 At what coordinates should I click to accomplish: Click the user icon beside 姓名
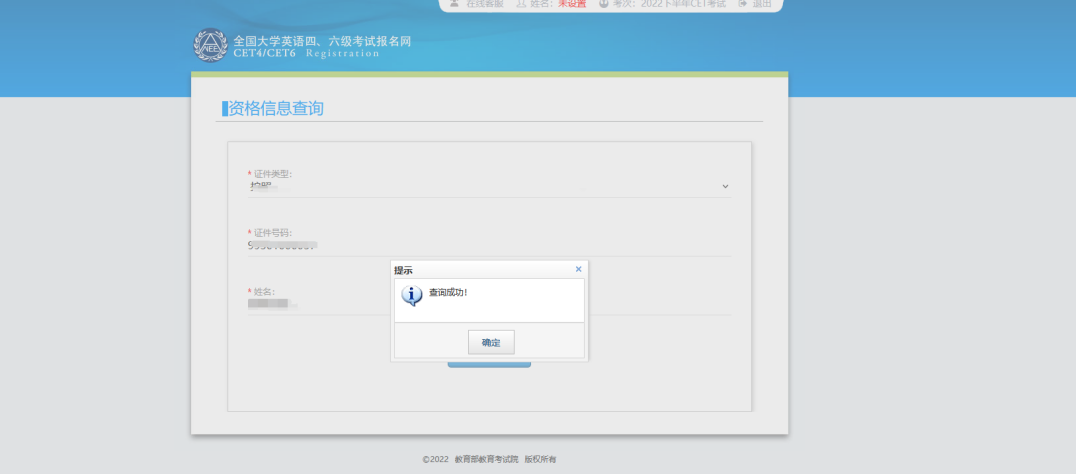point(521,4)
